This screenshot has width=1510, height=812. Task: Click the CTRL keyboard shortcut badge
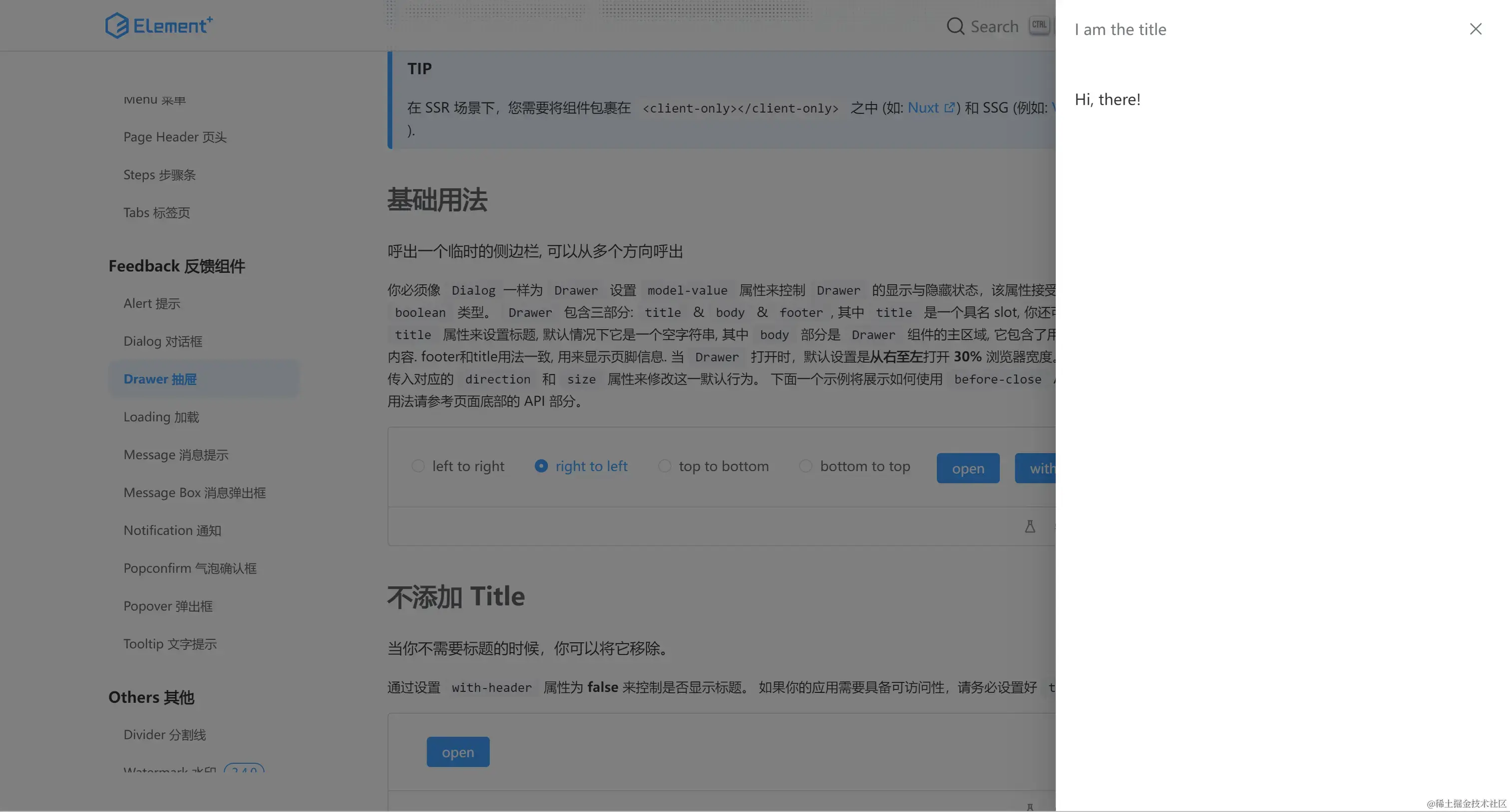[1039, 26]
